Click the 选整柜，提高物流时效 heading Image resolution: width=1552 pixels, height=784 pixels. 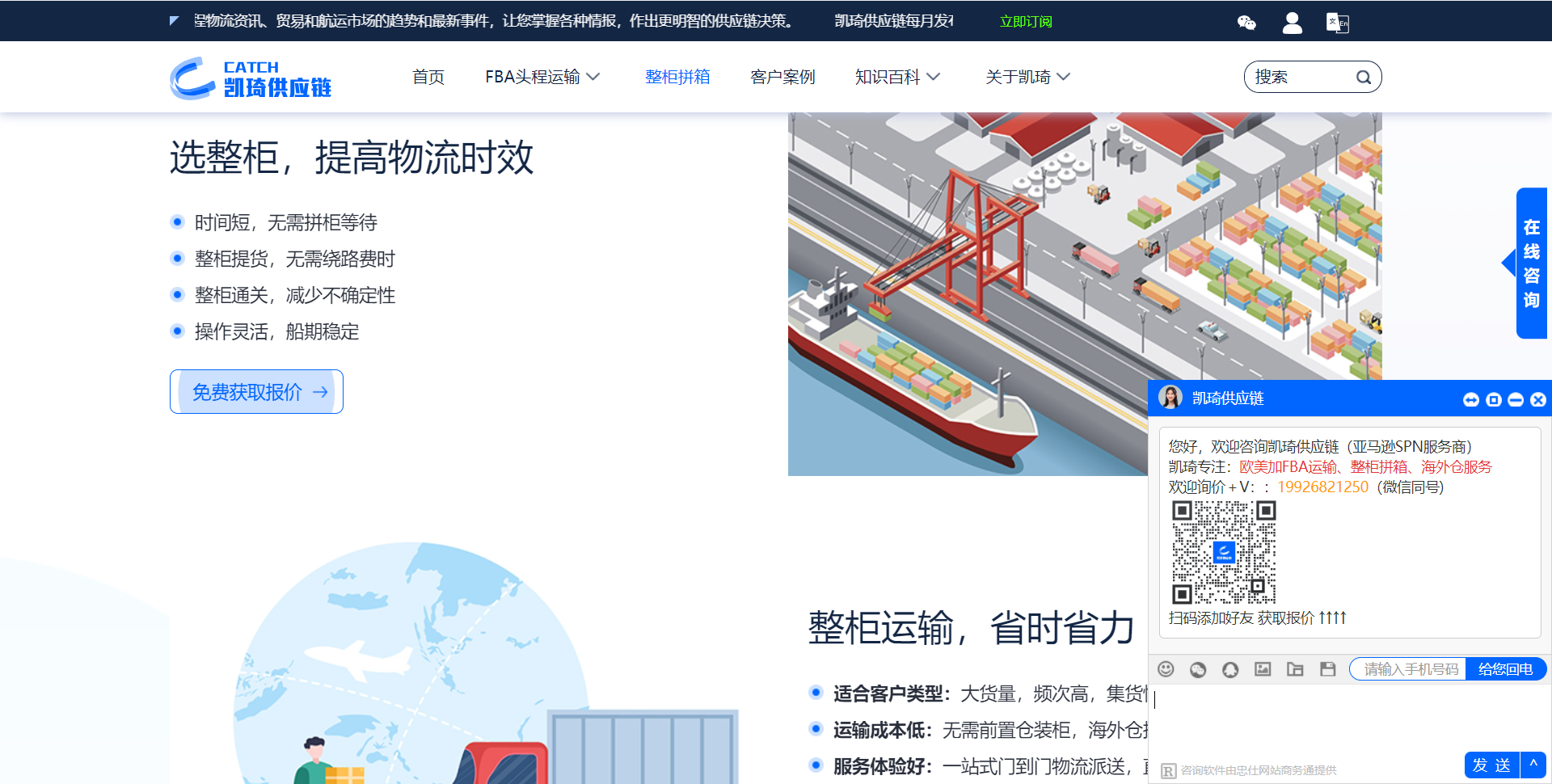click(x=352, y=157)
